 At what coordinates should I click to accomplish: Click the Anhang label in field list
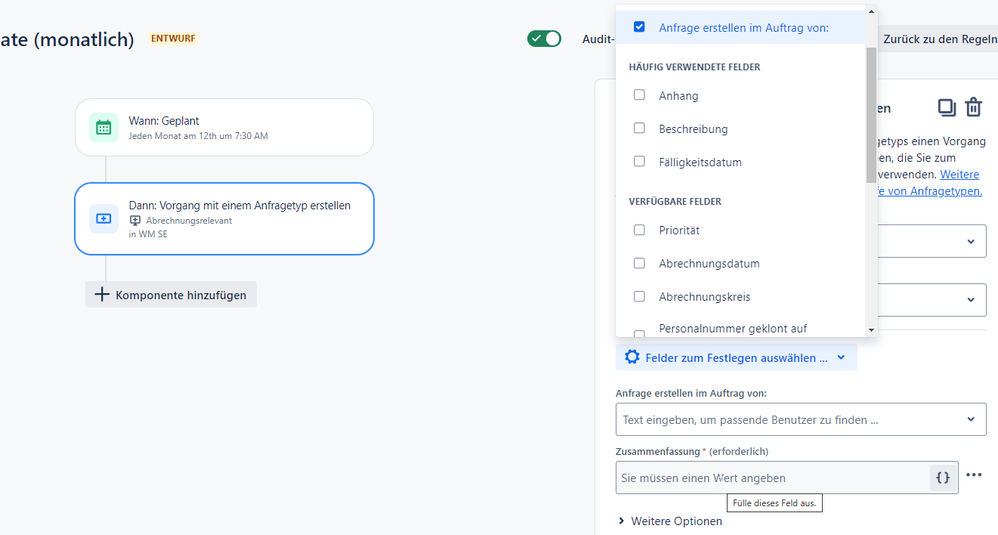click(x=678, y=96)
